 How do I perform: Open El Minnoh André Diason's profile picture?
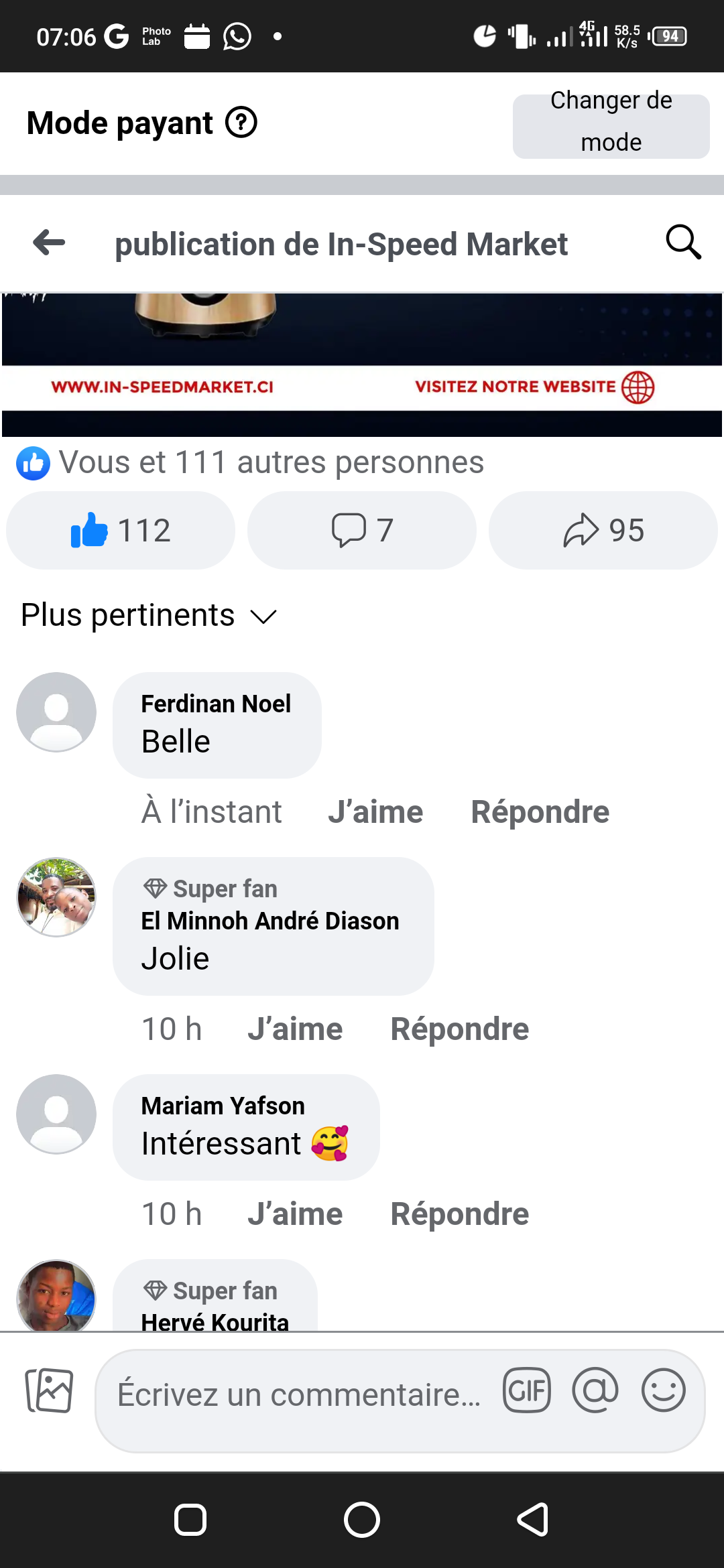point(56,897)
